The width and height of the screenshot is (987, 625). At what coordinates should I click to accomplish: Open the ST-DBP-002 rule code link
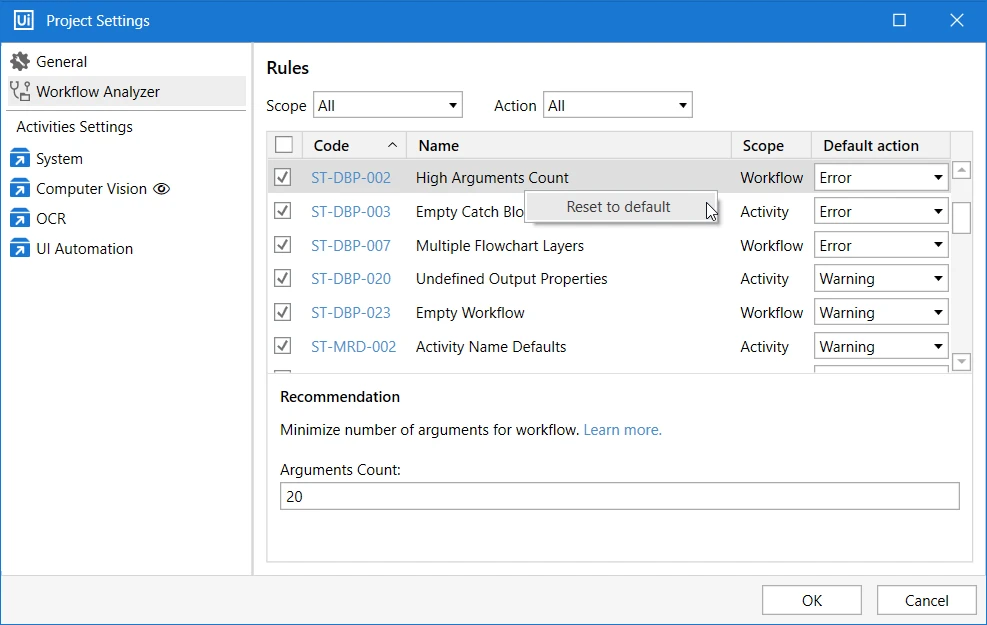(x=351, y=178)
